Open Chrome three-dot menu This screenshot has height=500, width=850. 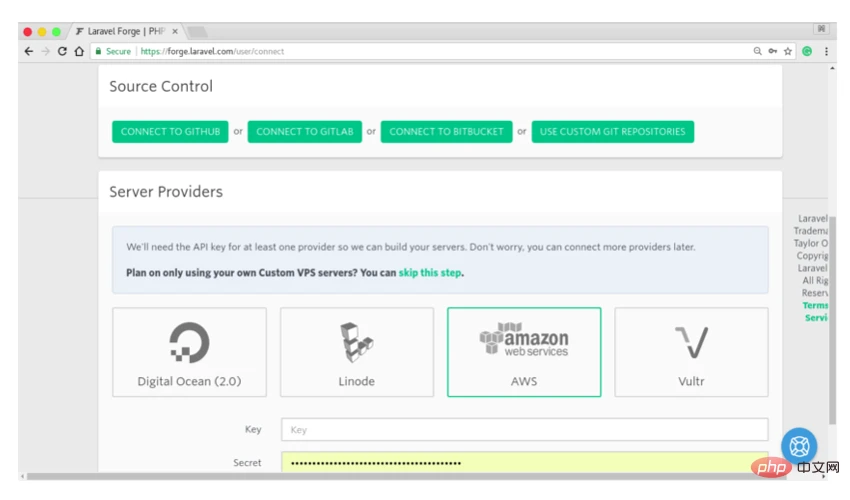826,51
